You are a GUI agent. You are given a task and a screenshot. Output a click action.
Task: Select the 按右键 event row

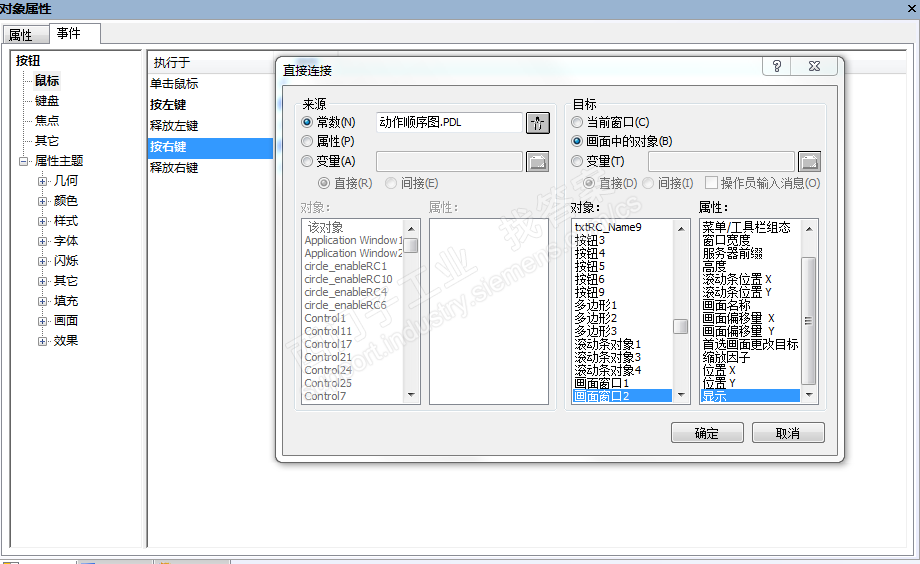(x=210, y=147)
